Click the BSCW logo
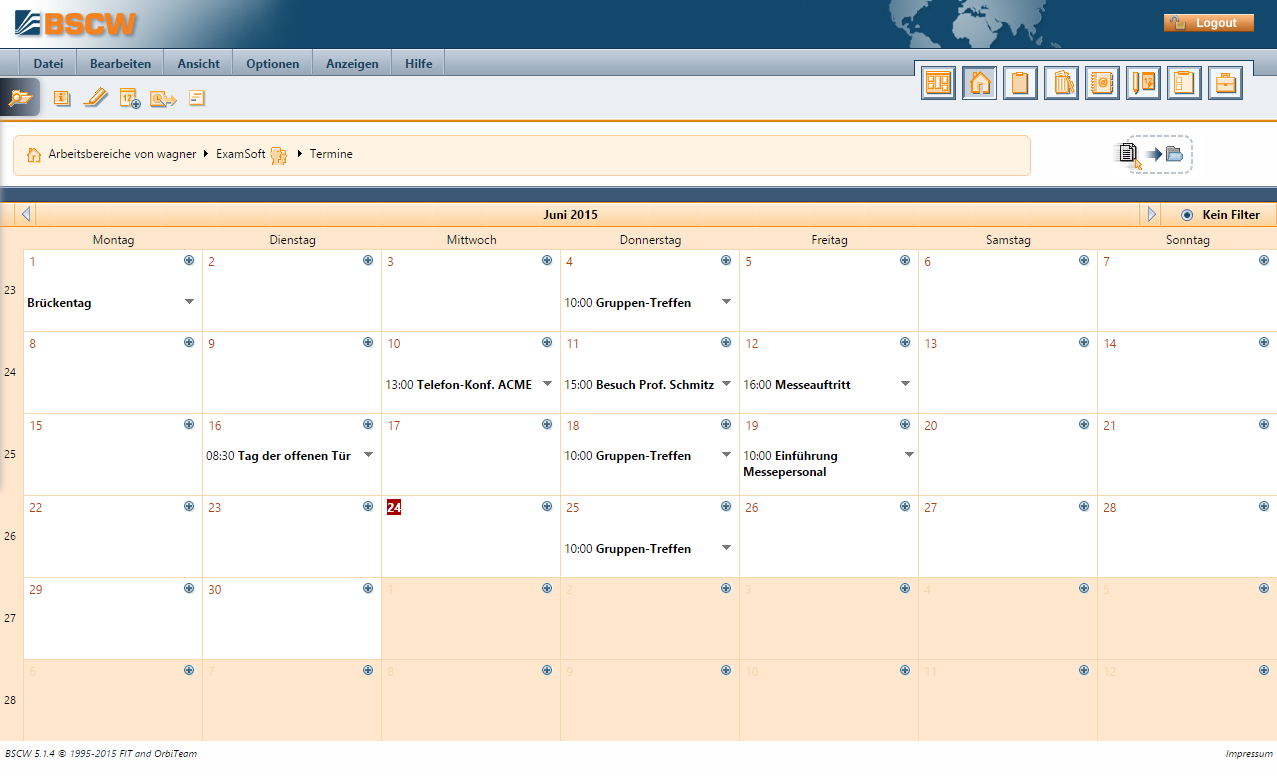Viewport: 1277px width, 776px height. pos(77,23)
